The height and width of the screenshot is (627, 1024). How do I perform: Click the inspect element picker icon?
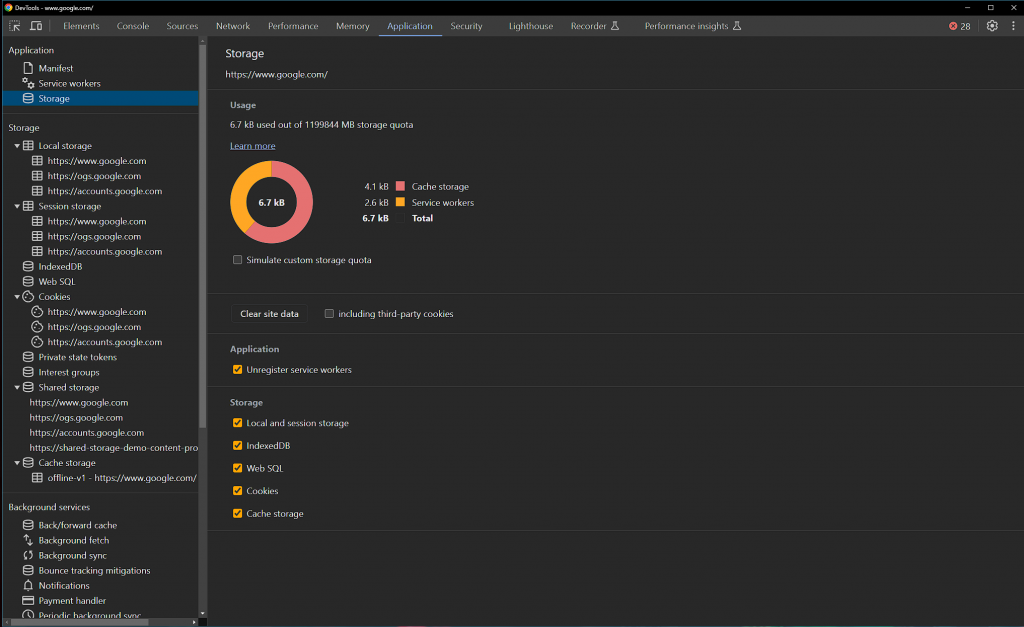coord(15,26)
